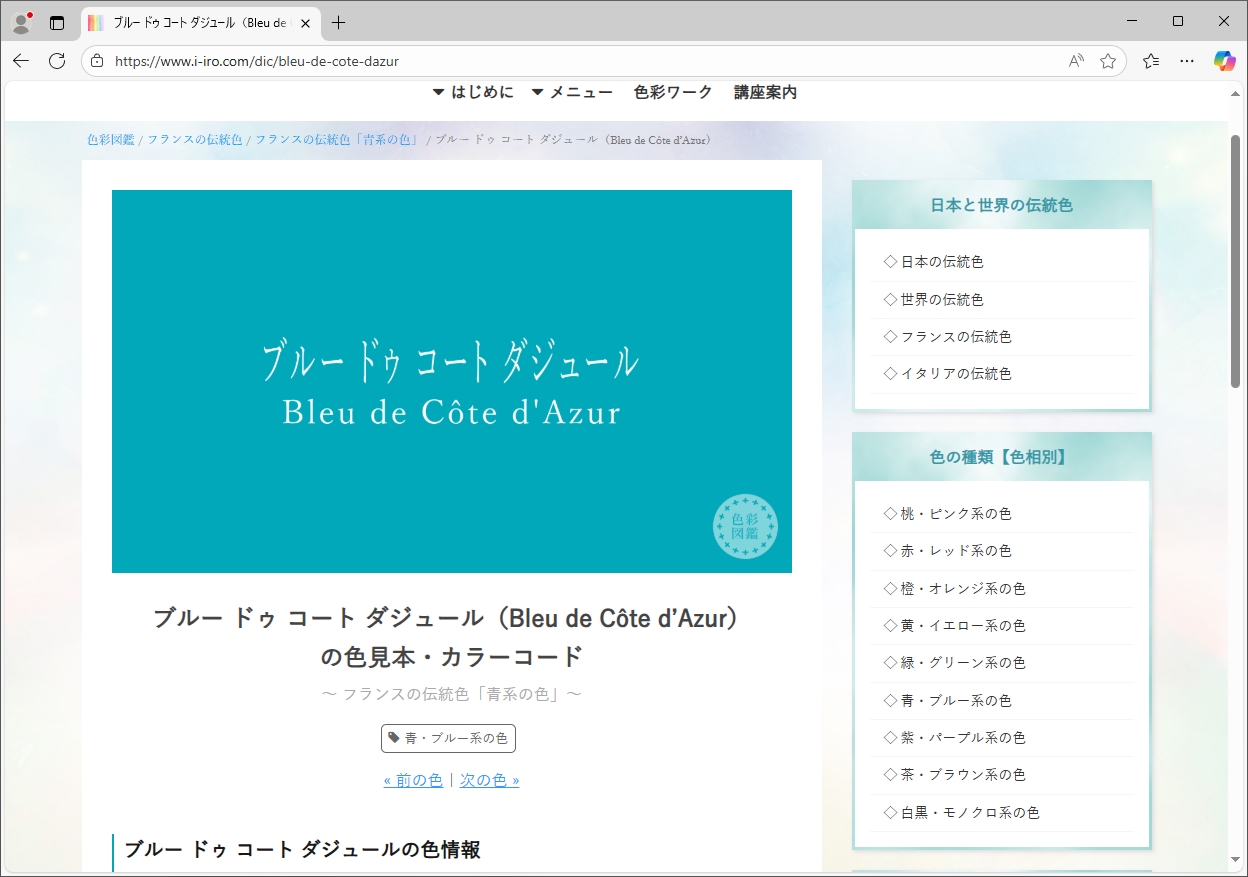Click the Read aloud icon

[x=1076, y=61]
